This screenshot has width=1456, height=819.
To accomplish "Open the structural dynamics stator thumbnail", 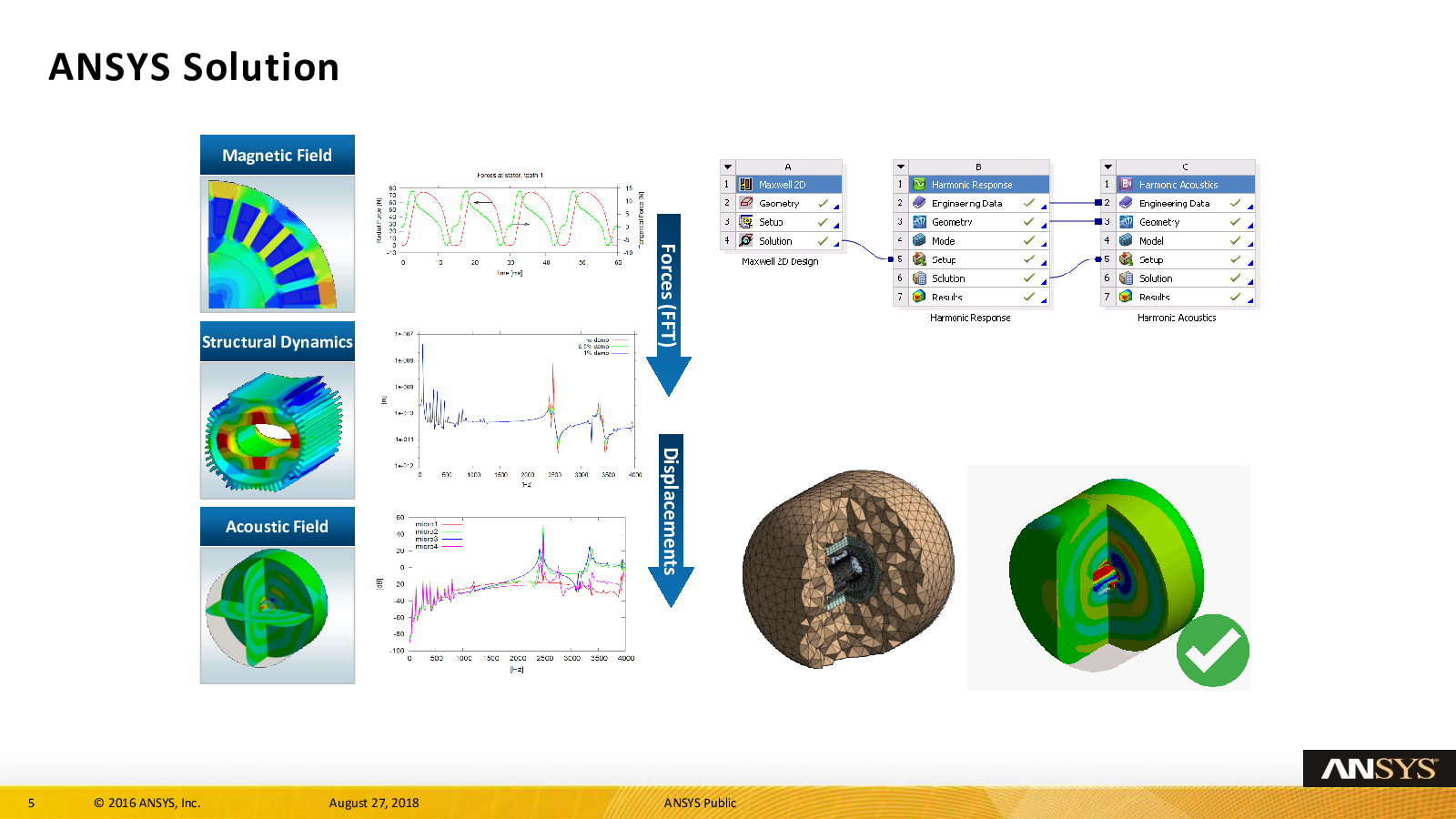I will pos(278,430).
